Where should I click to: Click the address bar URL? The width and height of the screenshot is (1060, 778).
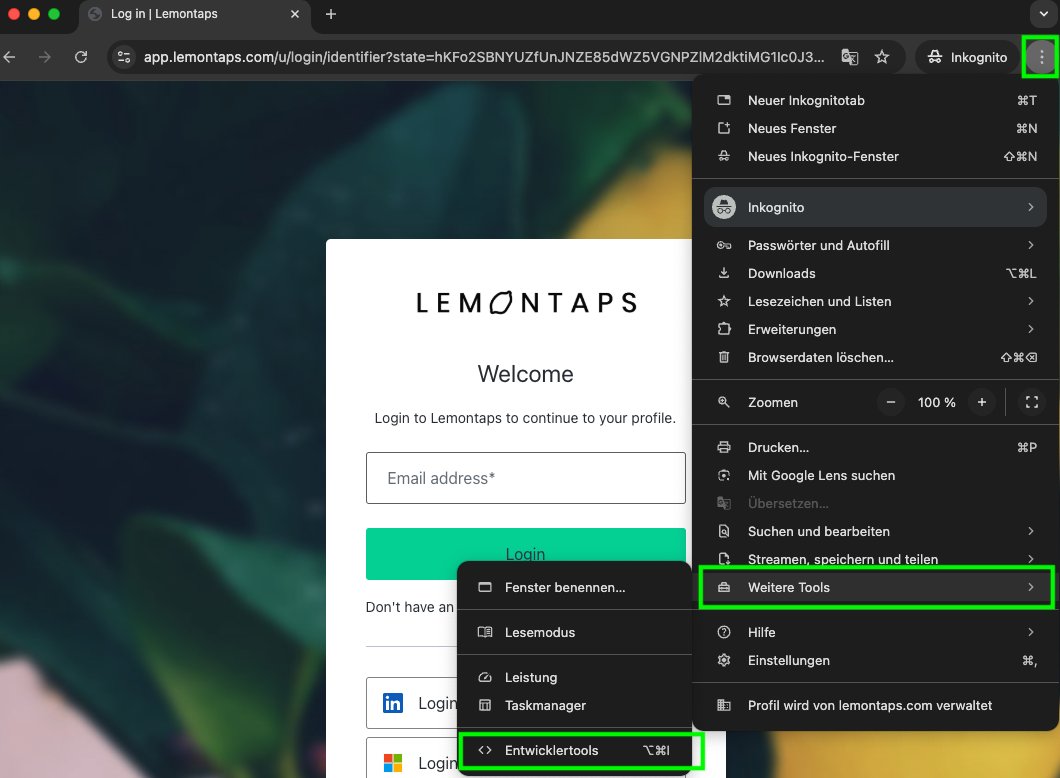pos(483,57)
